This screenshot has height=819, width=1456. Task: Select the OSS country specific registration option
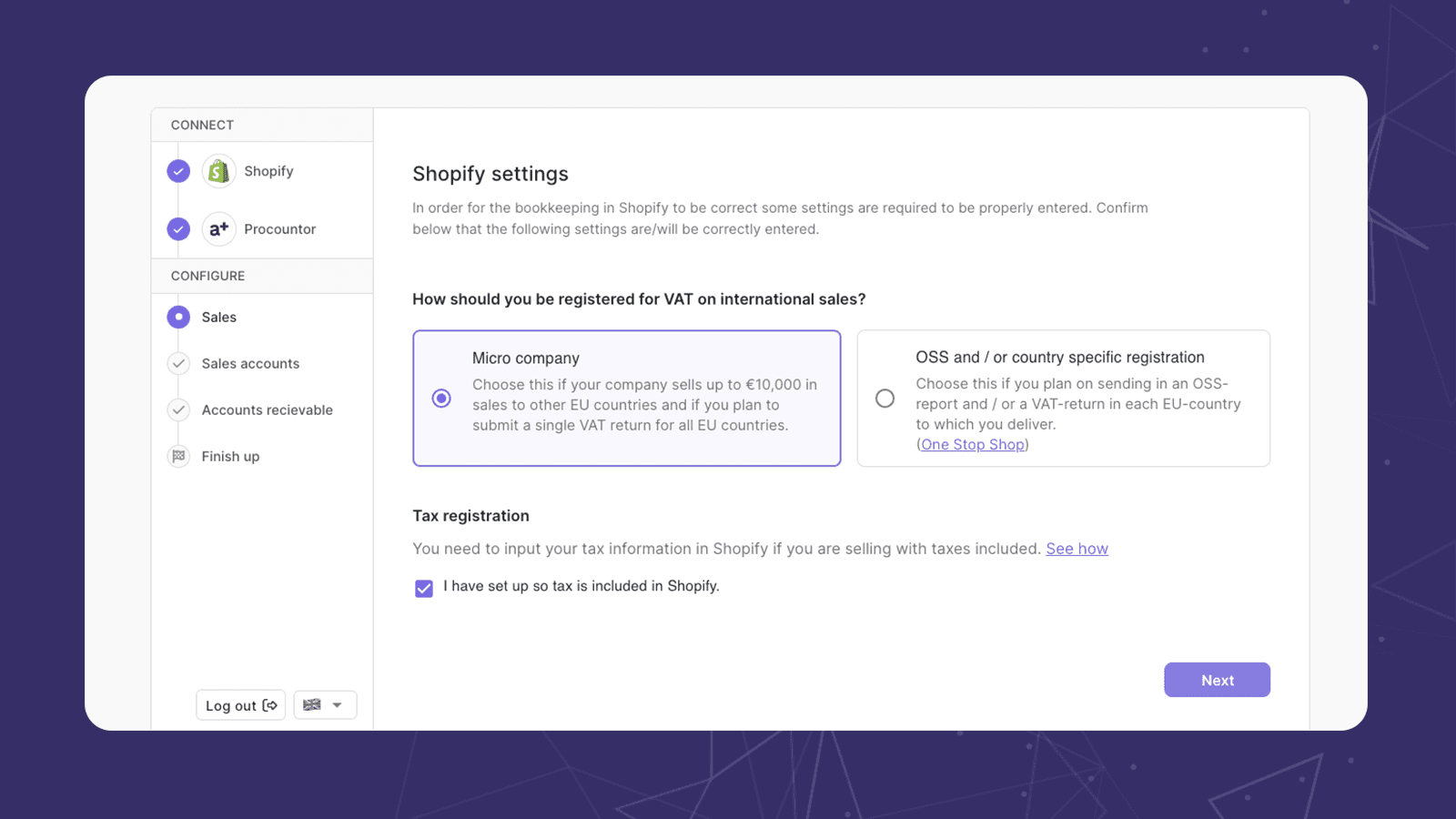click(885, 399)
